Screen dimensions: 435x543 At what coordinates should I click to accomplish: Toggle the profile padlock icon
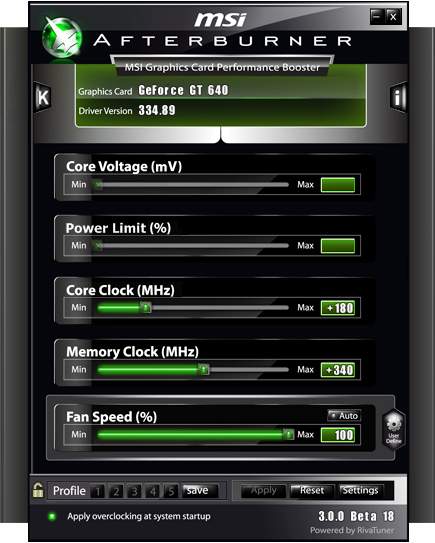[x=38, y=490]
